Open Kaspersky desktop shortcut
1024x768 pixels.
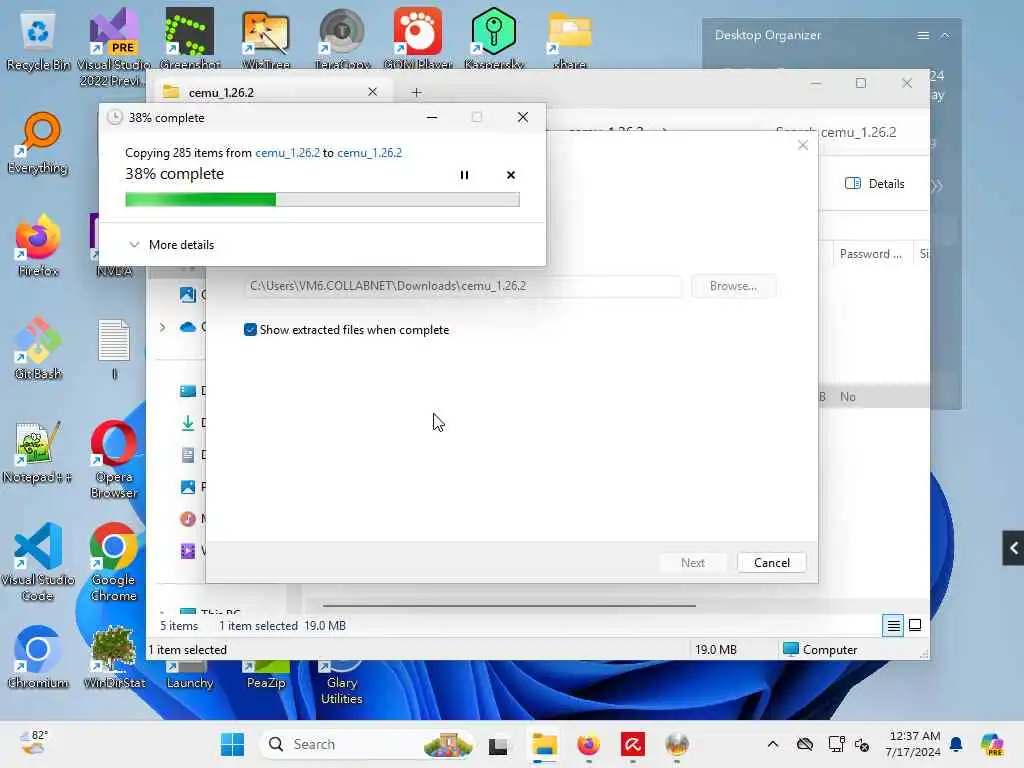tap(494, 39)
